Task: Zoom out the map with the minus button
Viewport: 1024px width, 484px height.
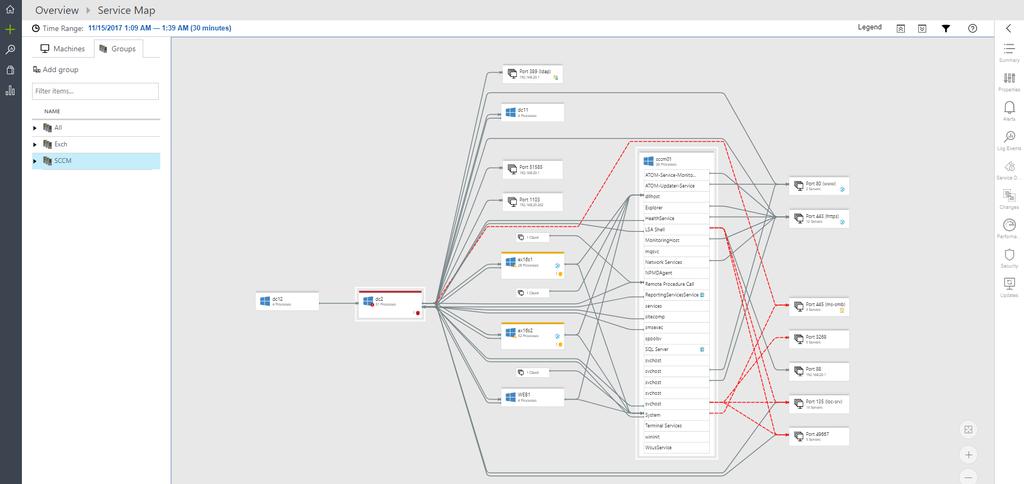Action: pos(968,477)
